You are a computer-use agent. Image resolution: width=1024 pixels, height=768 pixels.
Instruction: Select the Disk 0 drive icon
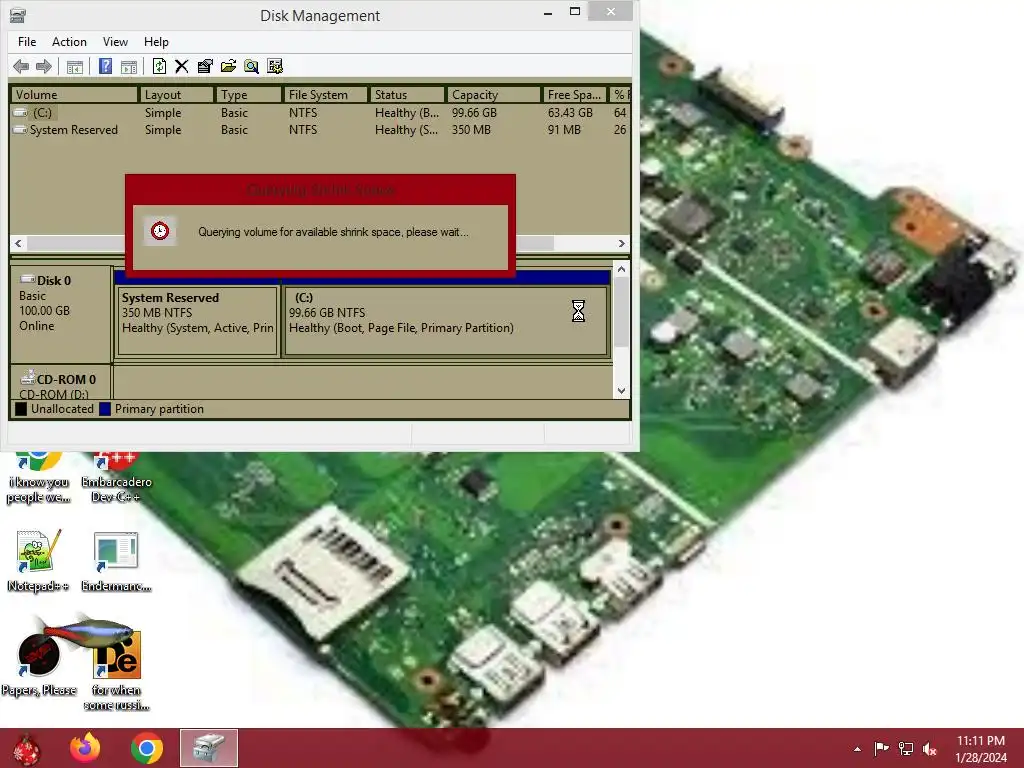[x=27, y=280]
